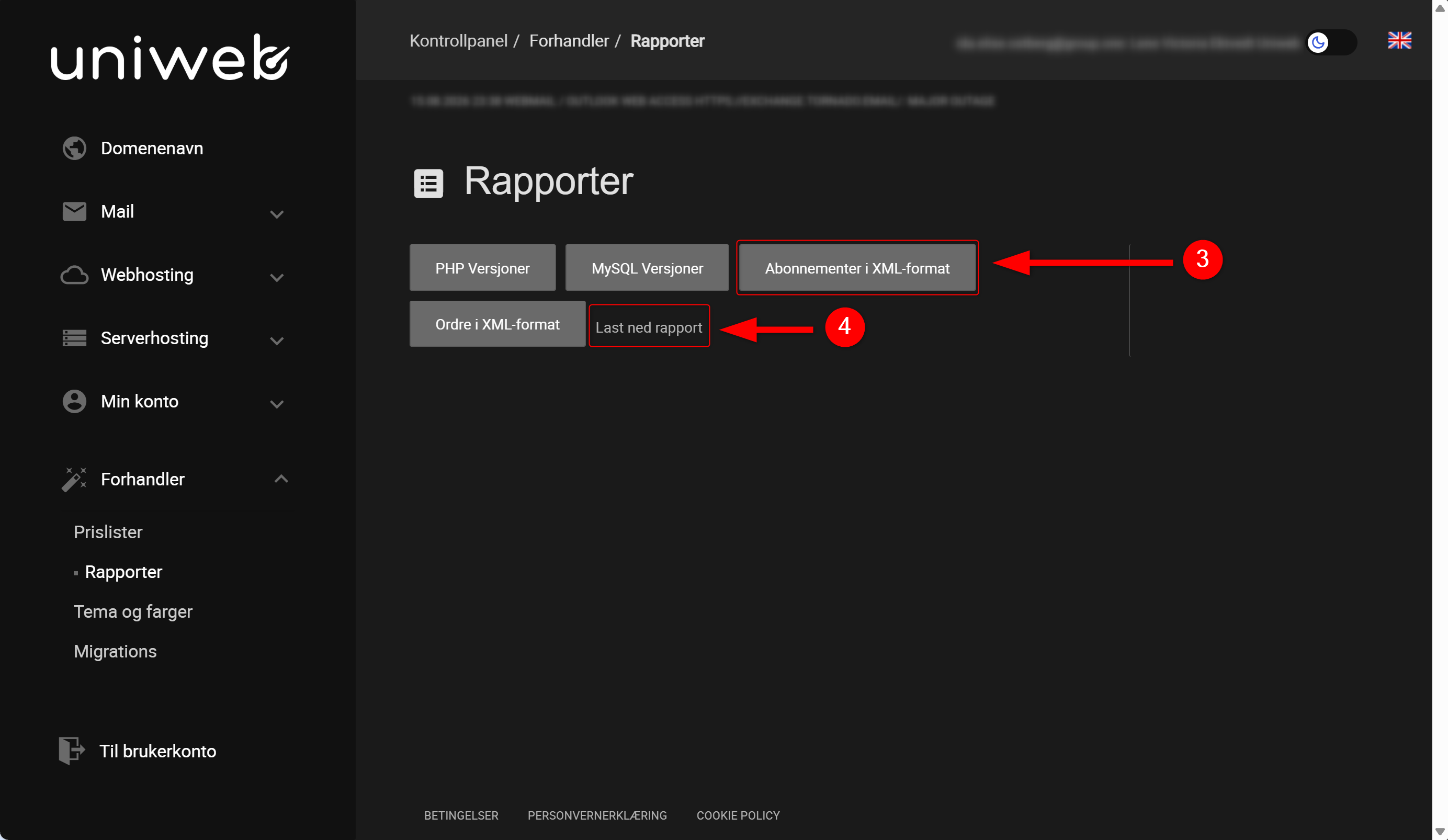Open the PERSONVERNERKLÆRING footer link

[x=597, y=815]
